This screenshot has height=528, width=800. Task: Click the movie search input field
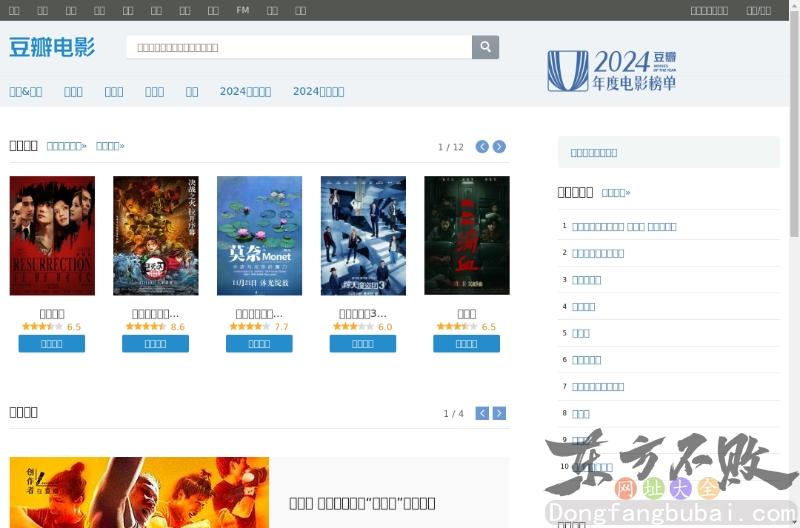(298, 47)
